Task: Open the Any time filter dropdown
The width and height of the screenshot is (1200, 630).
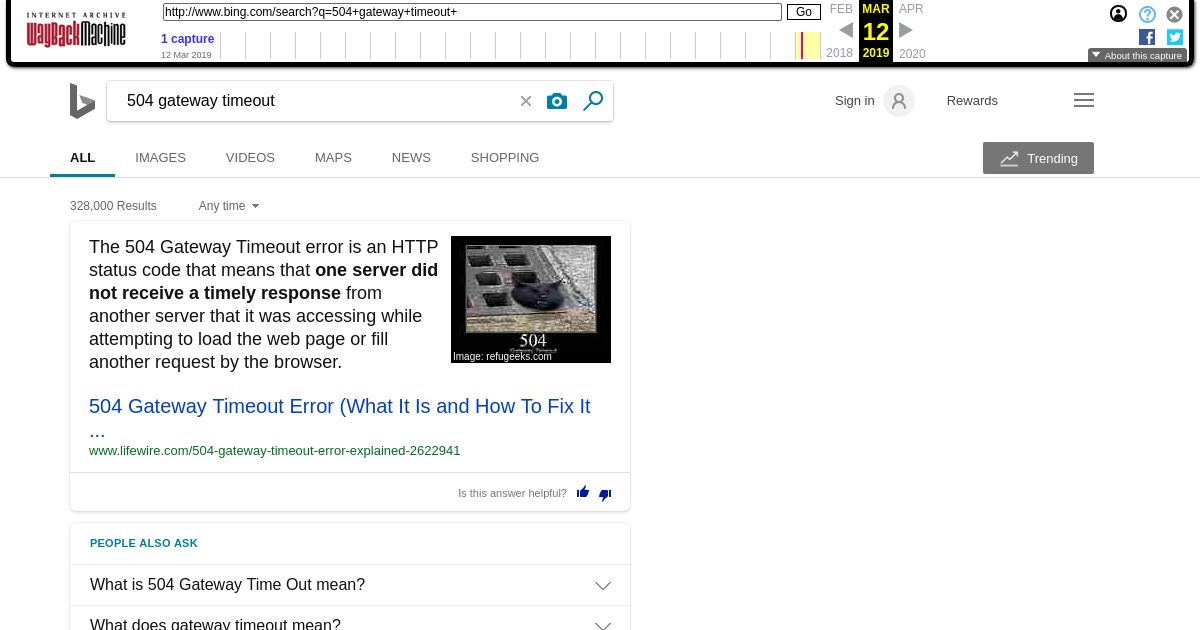Action: pos(229,206)
